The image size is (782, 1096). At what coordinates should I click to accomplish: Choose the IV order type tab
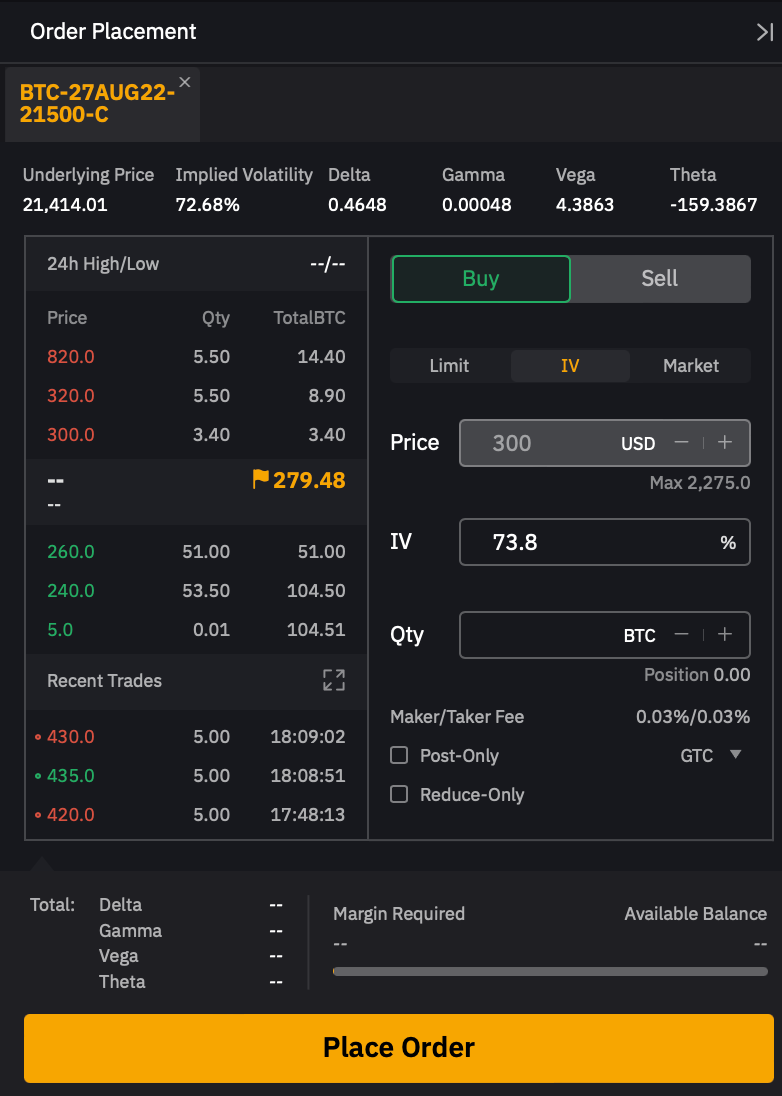[x=570, y=366]
